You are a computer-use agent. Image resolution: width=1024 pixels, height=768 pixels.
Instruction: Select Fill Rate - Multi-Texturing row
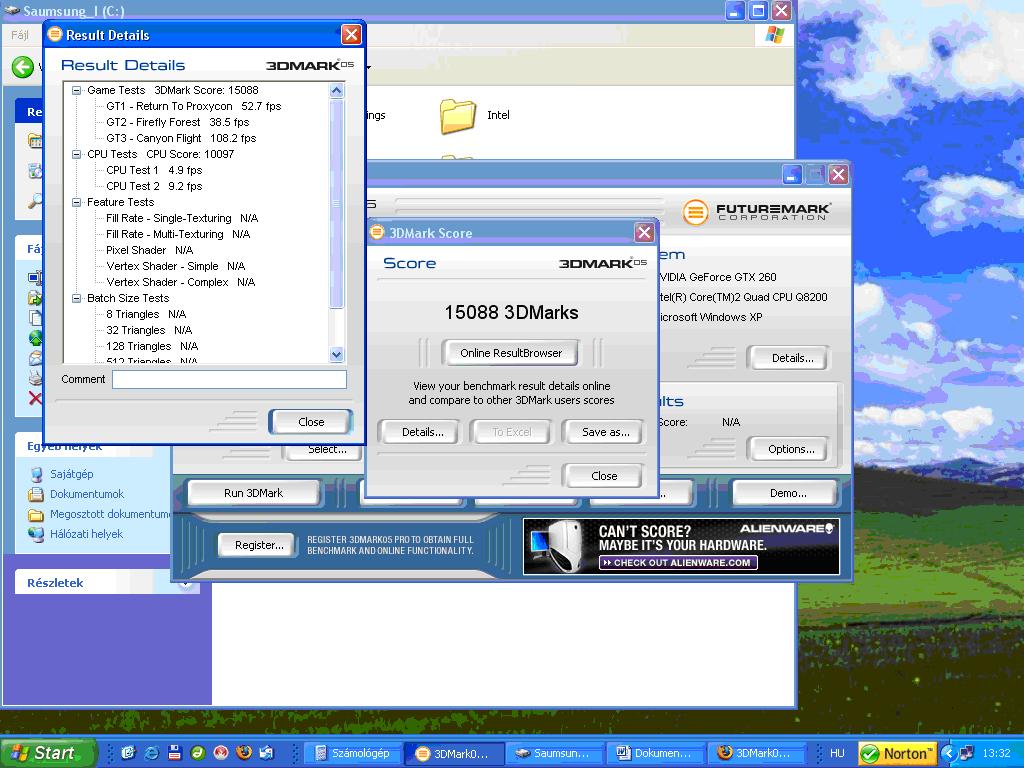tap(178, 234)
